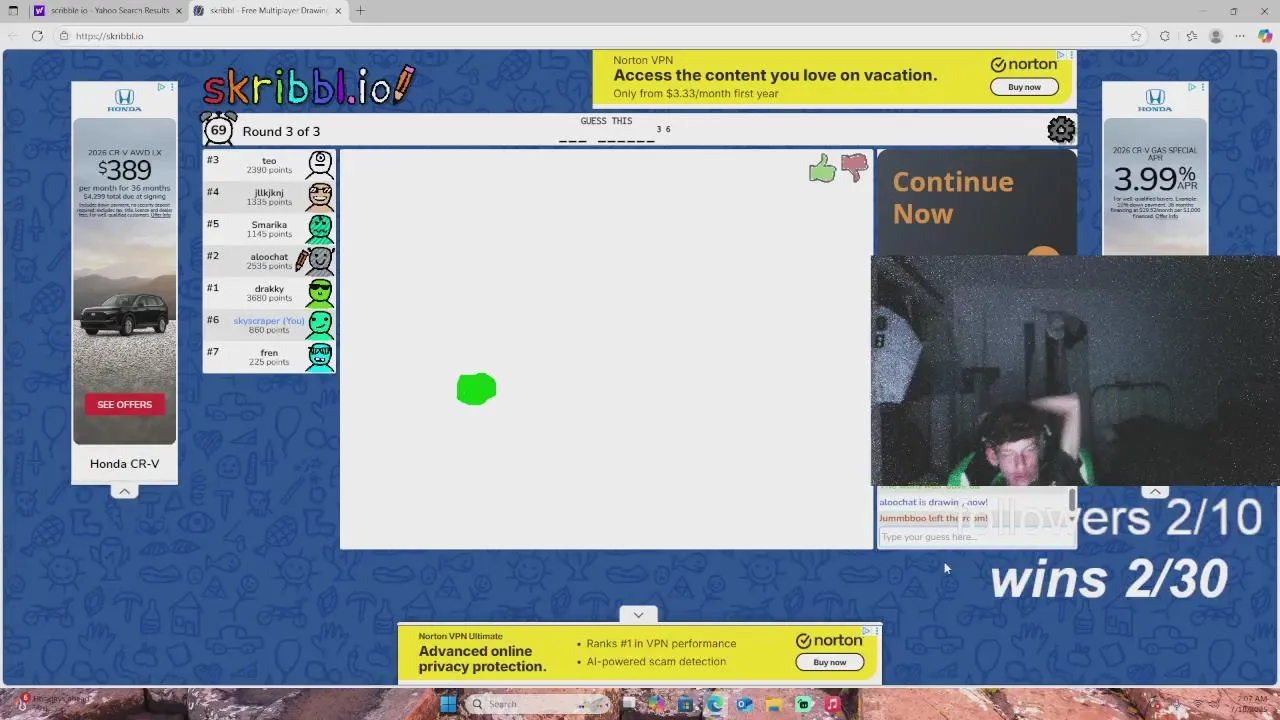
Task: Open the Honda CR-V link
Action: coord(124,464)
